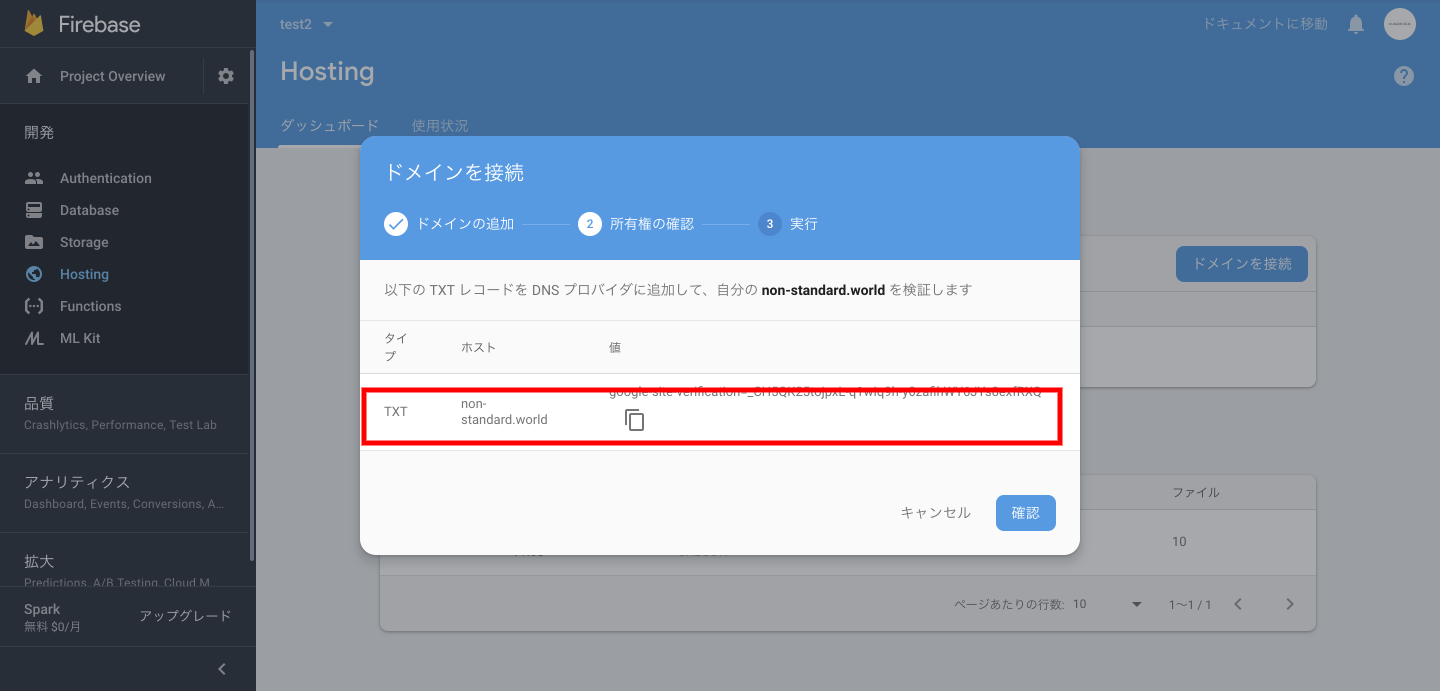Click the Functions brackets icon

34,306
